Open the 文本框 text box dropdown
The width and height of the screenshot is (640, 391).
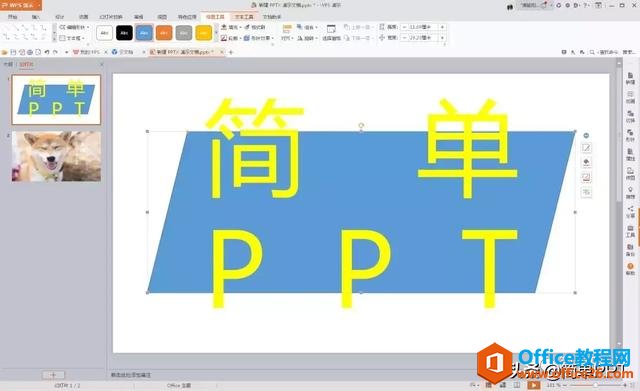coord(72,38)
